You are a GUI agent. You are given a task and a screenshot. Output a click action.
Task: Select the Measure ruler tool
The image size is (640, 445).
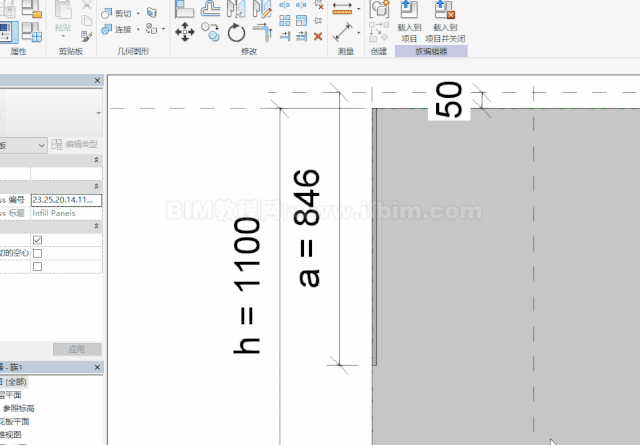click(x=342, y=9)
